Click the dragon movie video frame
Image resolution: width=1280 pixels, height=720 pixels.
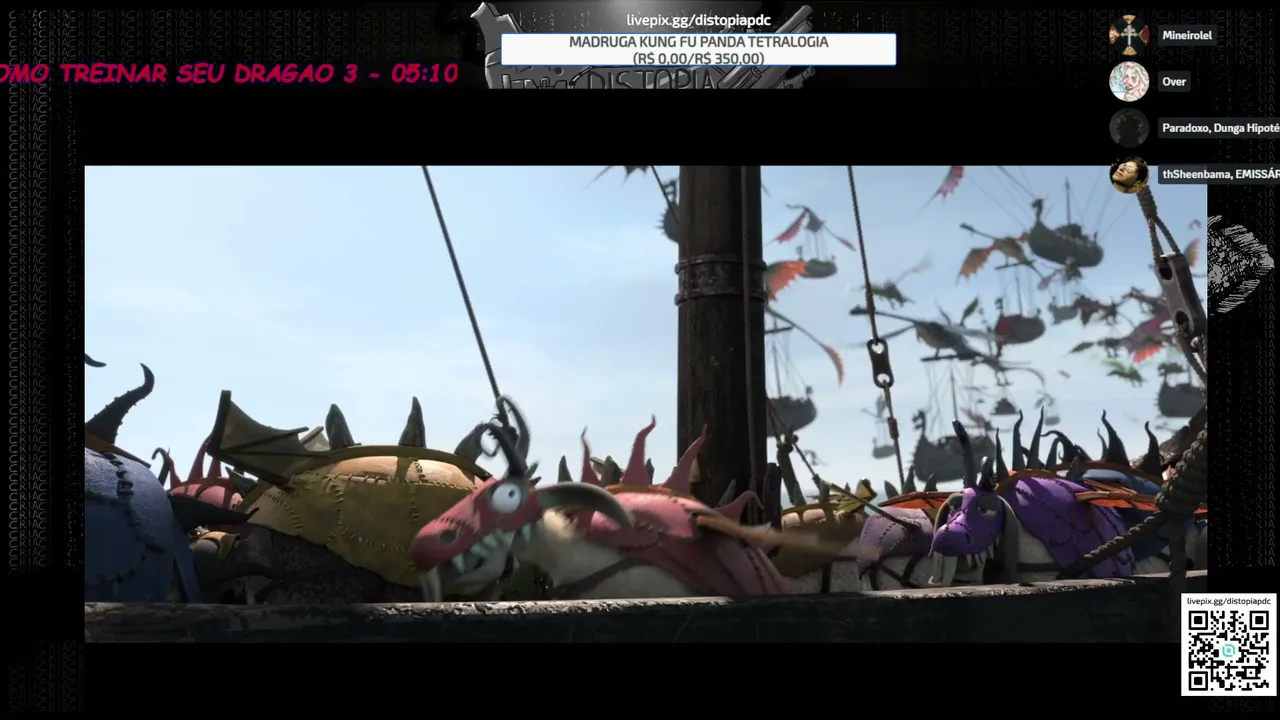[645, 404]
